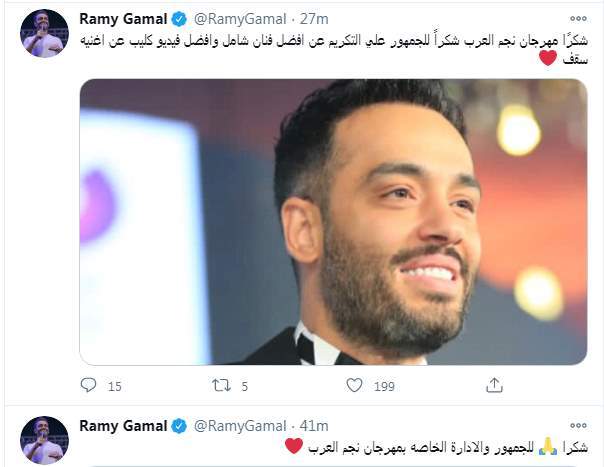The image size is (604, 467).
Task: Open the three-dot menu on second tweet
Action: pyautogui.click(x=578, y=425)
